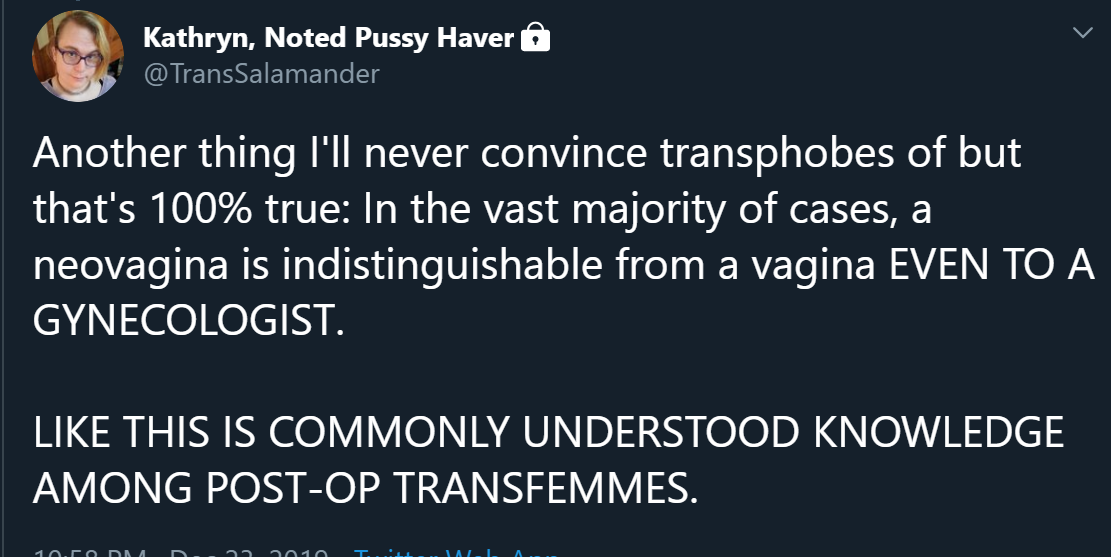Open the display name "Kathryn, Noted Pussy Haver"
Image resolution: width=1111 pixels, height=557 pixels.
pos(328,39)
